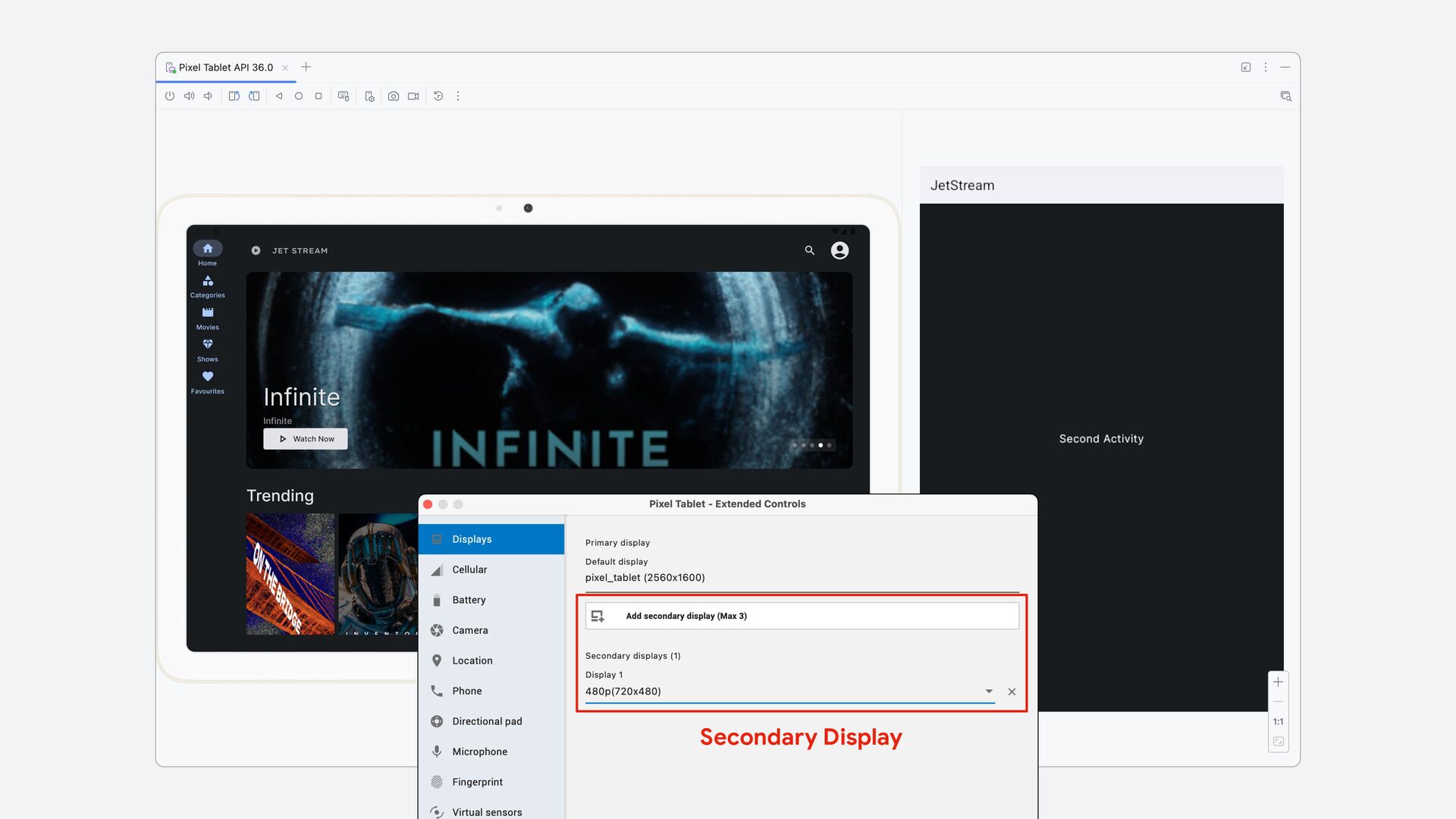Select Microphone in Extended Controls sidebar
The image size is (1456, 819).
point(491,752)
